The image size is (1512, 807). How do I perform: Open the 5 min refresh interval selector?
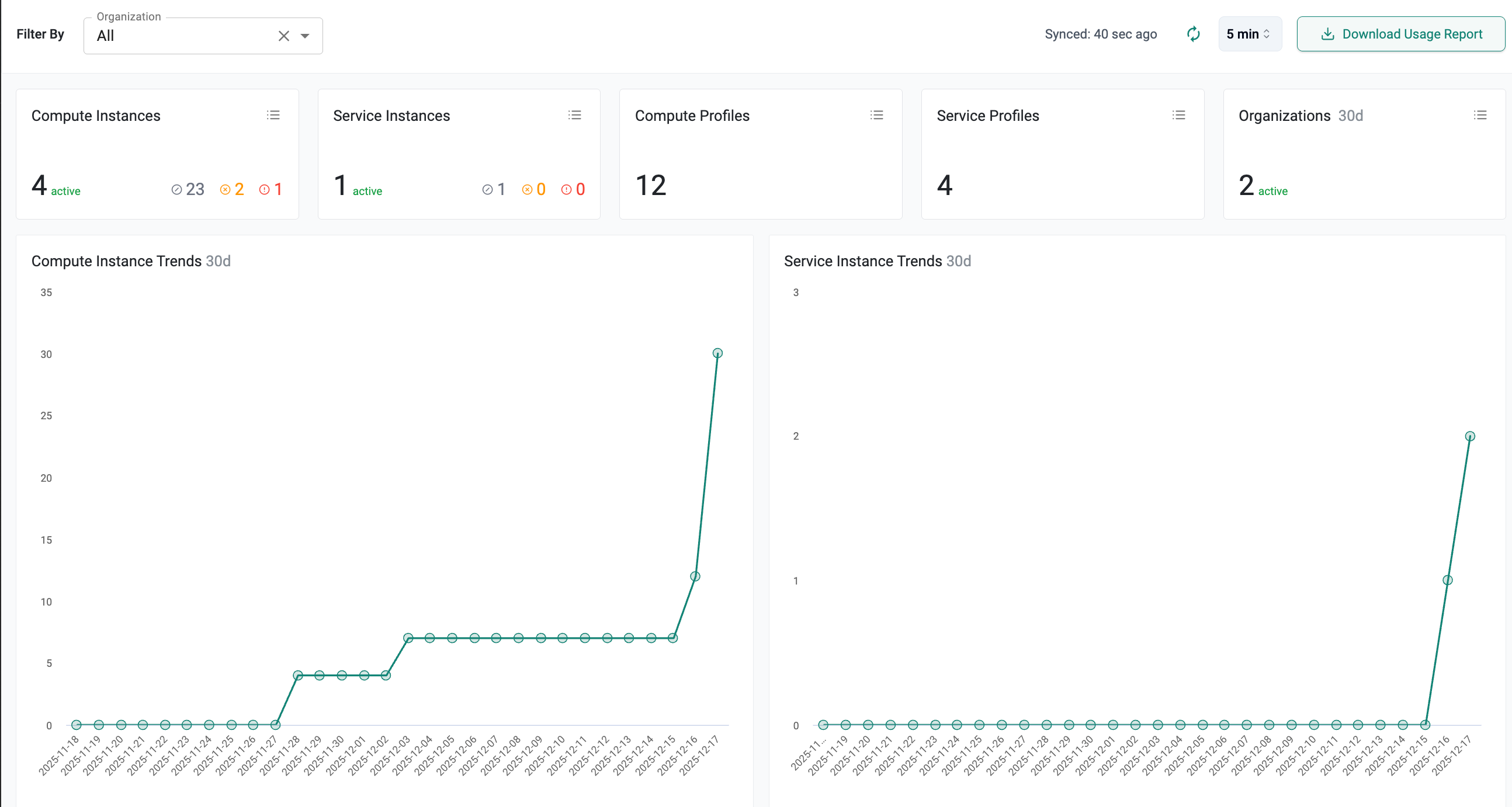(1249, 34)
